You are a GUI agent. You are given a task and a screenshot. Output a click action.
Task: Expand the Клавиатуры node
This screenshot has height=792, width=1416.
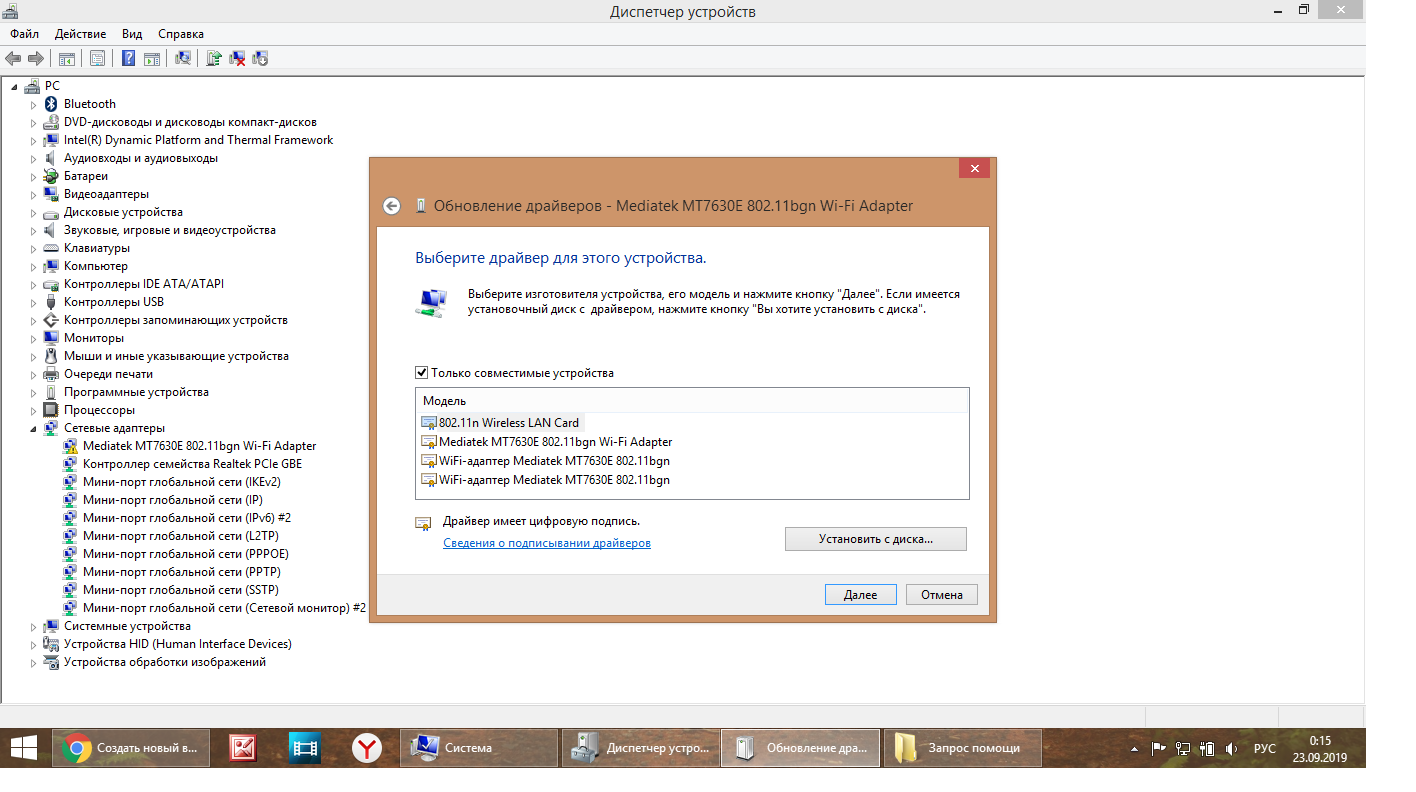point(33,248)
